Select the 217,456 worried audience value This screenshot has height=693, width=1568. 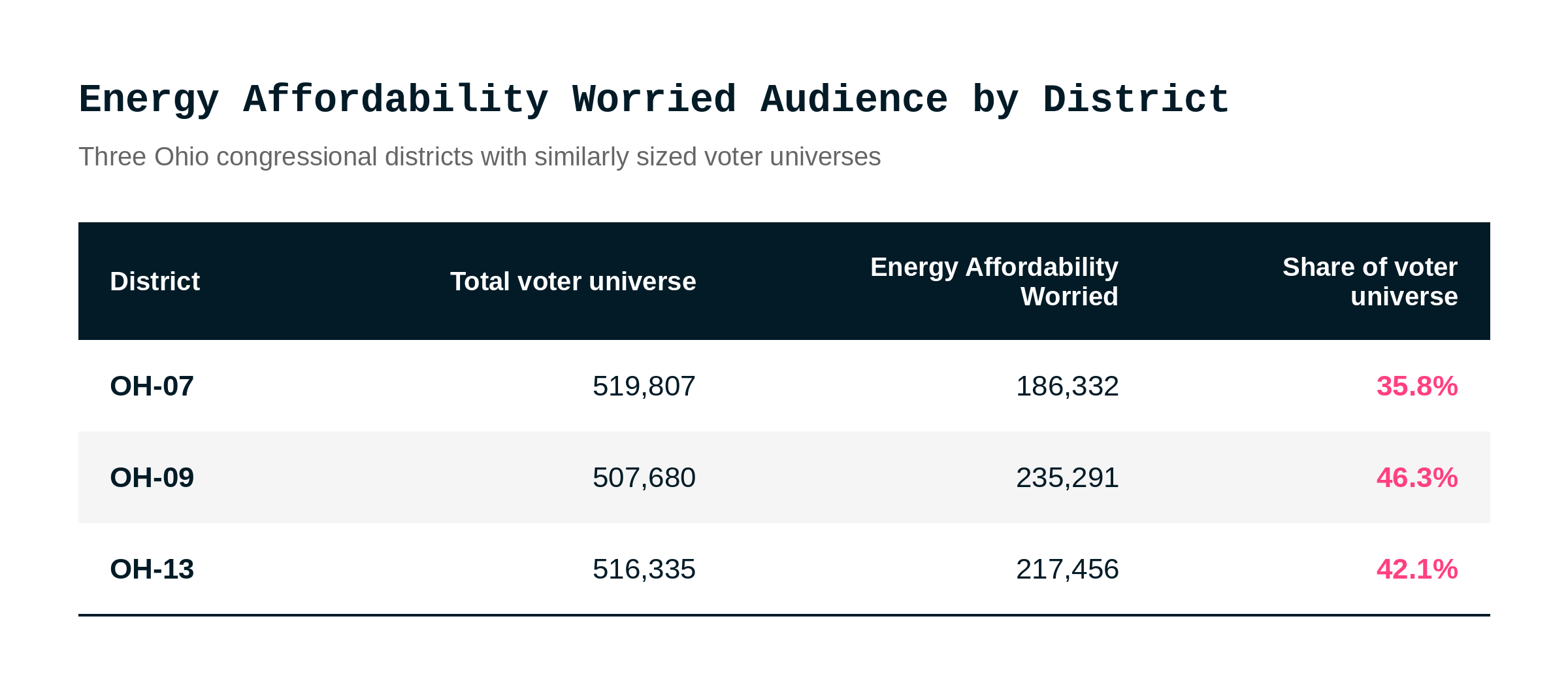coord(1067,569)
